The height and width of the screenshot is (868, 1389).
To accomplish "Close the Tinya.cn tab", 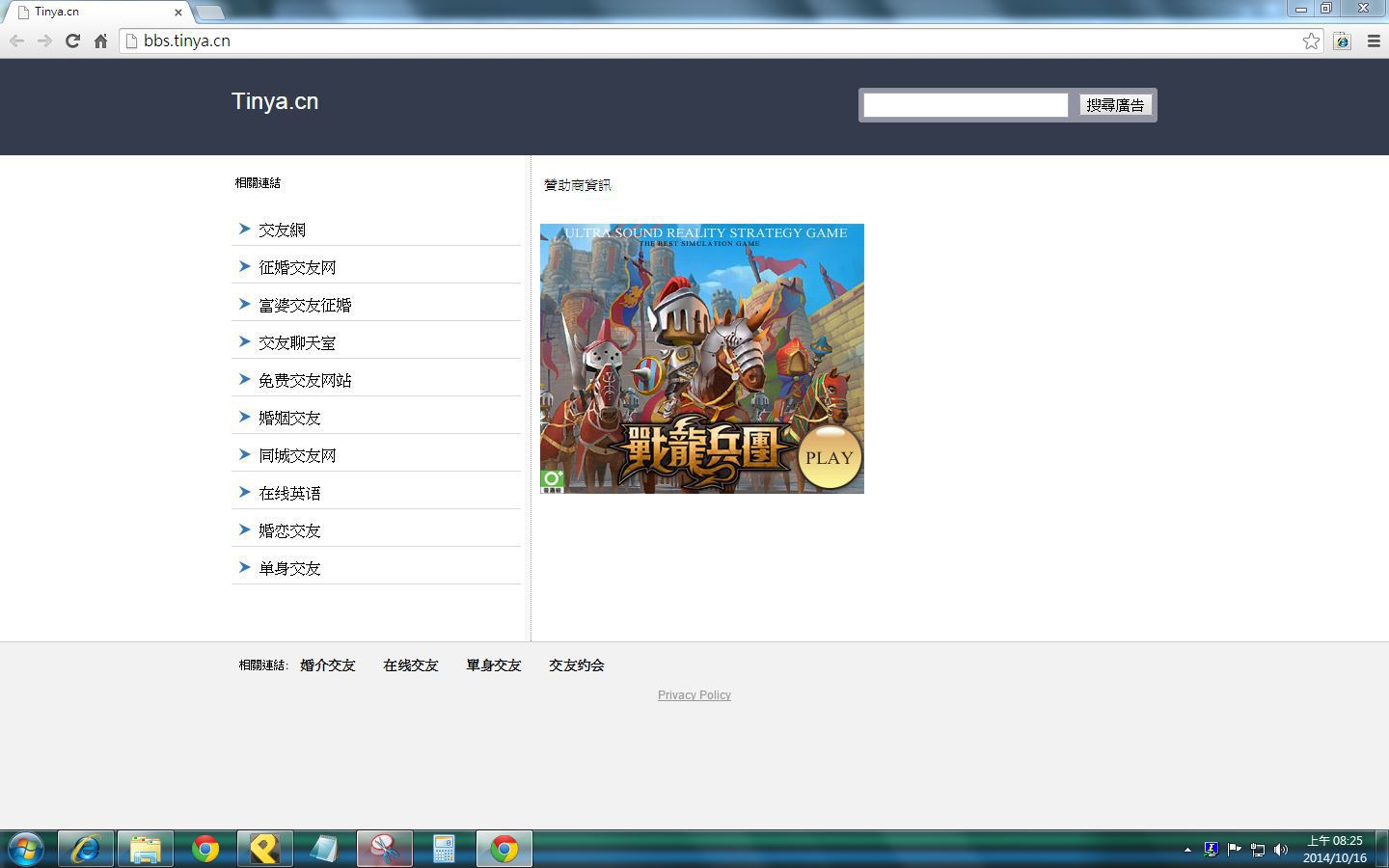I will coord(178,13).
